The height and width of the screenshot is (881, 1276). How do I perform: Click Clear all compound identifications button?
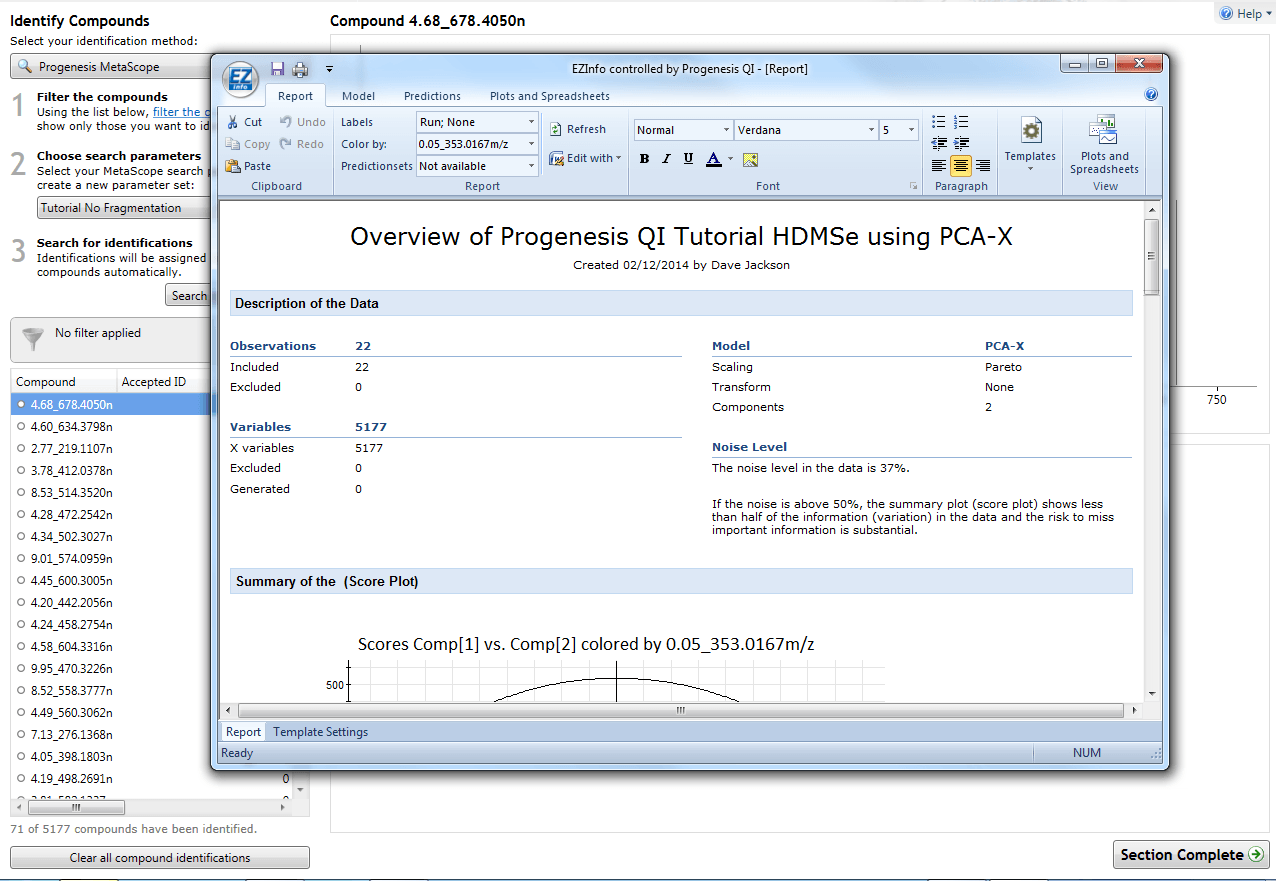(160, 858)
